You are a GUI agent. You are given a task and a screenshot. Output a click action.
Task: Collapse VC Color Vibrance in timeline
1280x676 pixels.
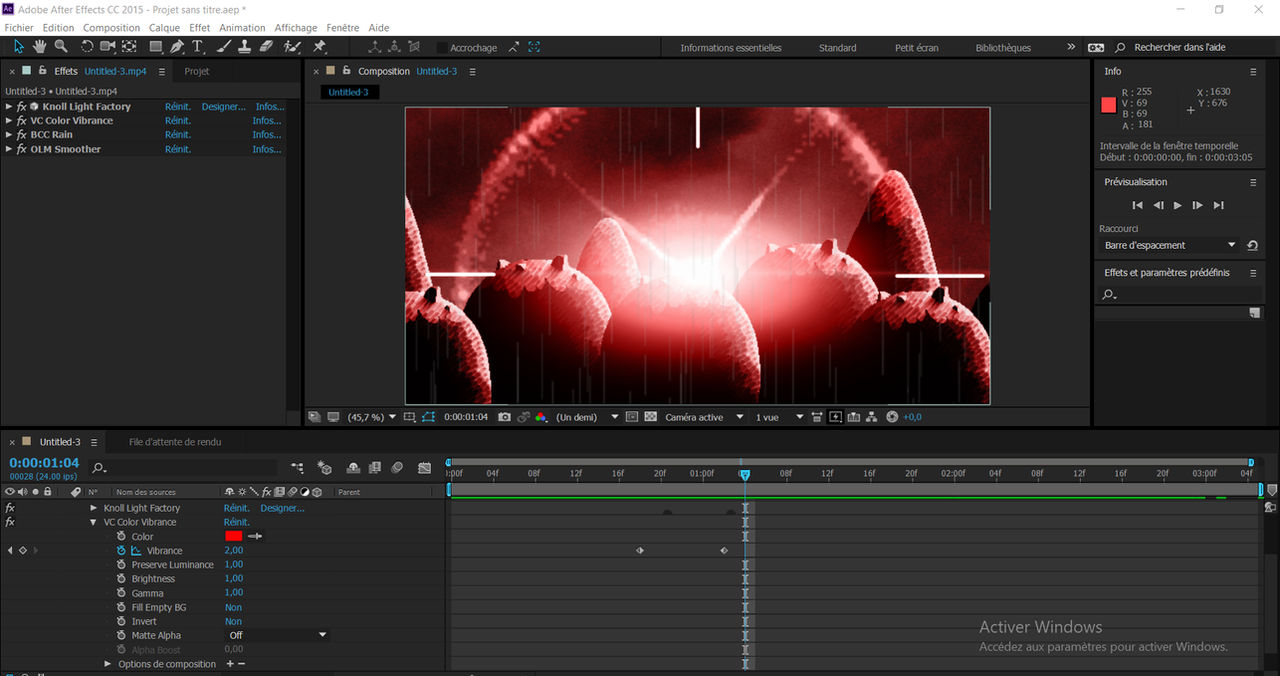click(x=94, y=522)
